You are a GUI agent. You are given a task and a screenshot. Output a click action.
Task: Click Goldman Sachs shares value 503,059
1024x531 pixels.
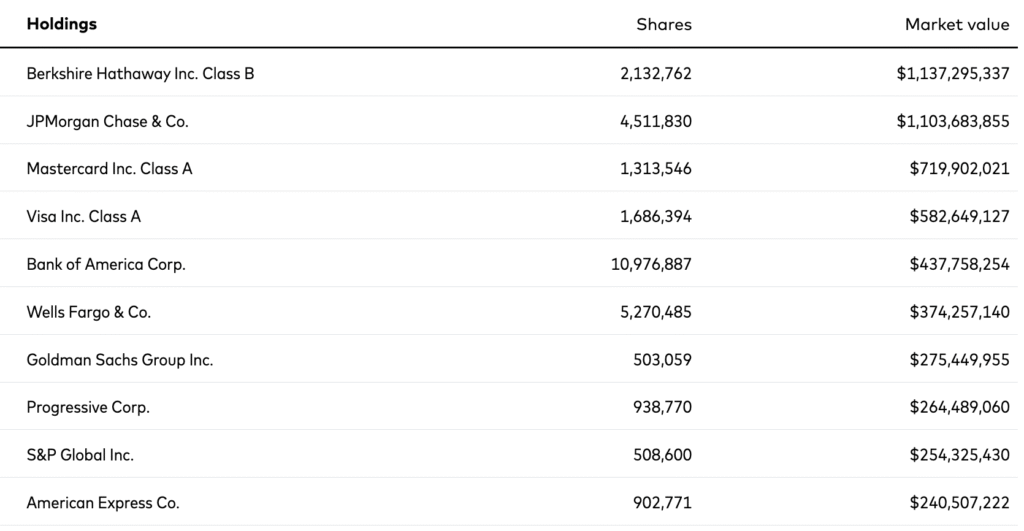coord(661,360)
